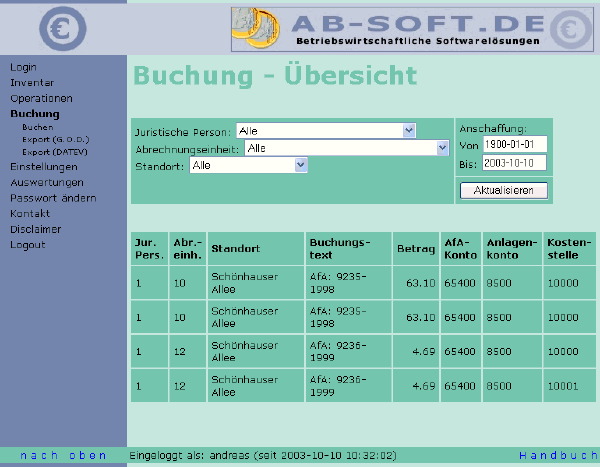Click the 'nach oben' link in footer
Screen dimensions: 600x467
63,456
